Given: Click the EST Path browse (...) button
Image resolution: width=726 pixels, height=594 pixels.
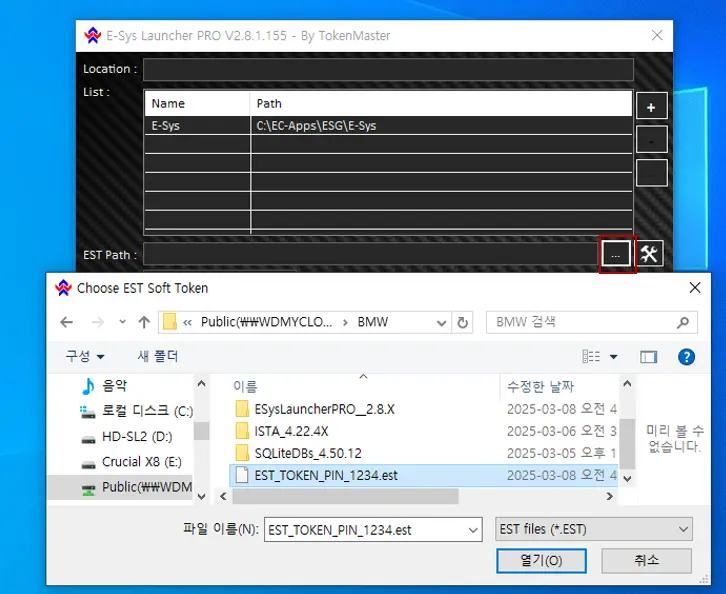Looking at the screenshot, I should [x=616, y=255].
